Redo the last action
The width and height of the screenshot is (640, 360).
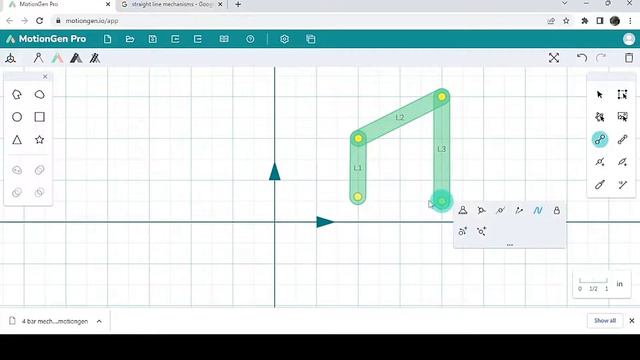pyautogui.click(x=601, y=58)
